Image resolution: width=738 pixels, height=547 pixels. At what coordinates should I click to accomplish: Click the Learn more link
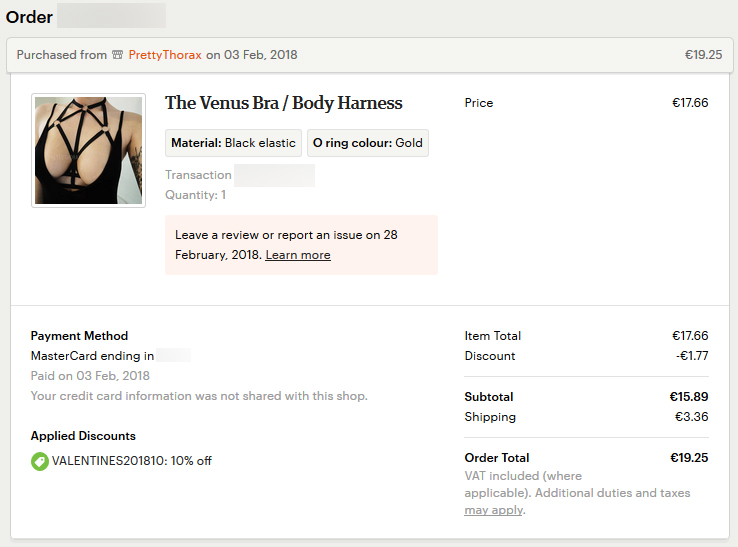point(298,255)
